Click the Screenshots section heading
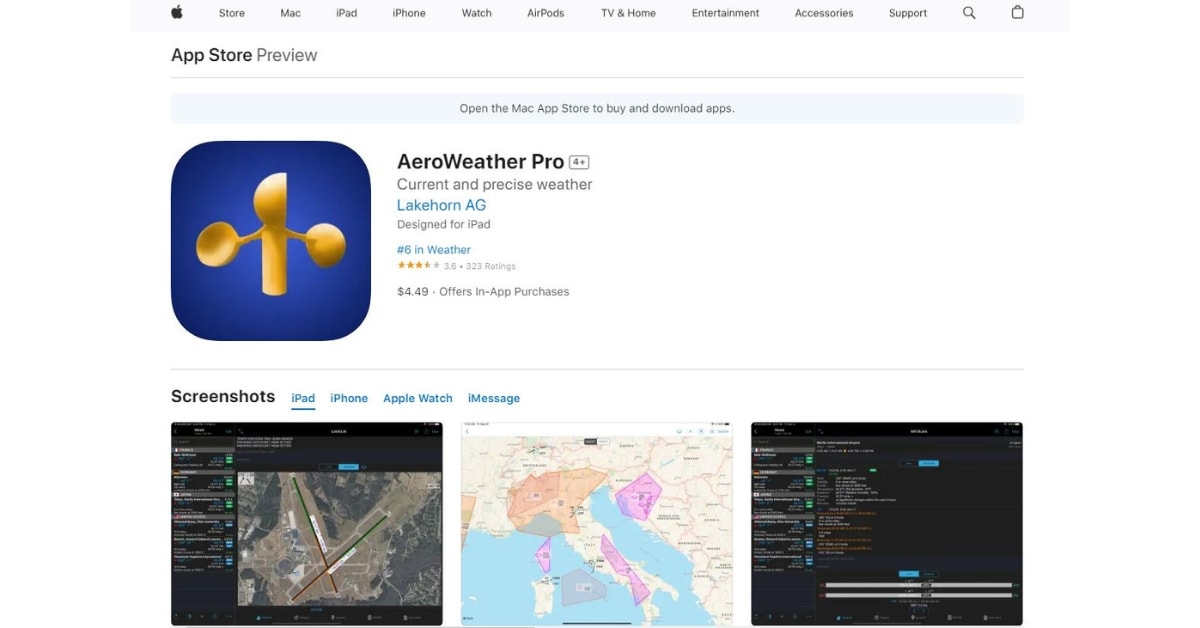This screenshot has height=628, width=1200. coord(223,396)
